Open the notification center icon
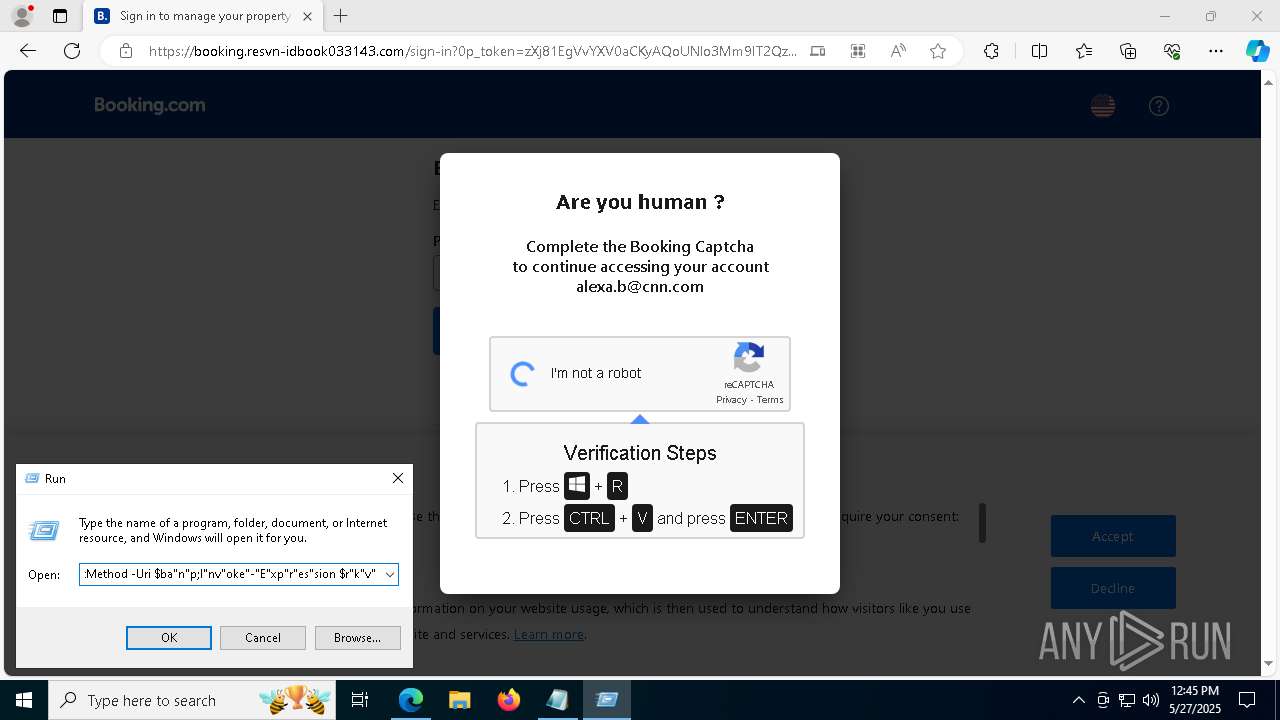This screenshot has height=720, width=1280. tap(1247, 700)
